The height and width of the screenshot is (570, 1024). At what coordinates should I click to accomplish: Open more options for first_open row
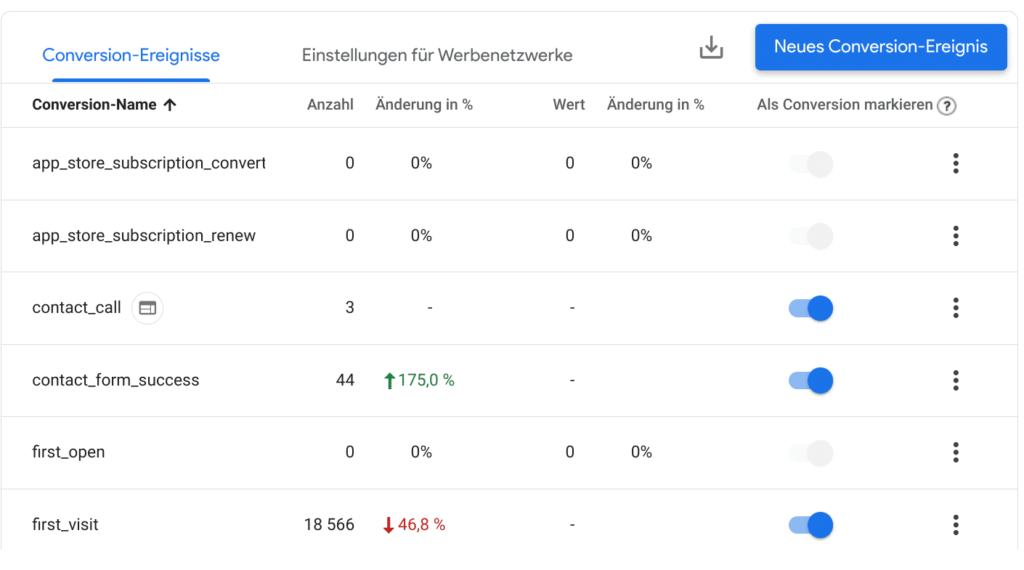(955, 452)
